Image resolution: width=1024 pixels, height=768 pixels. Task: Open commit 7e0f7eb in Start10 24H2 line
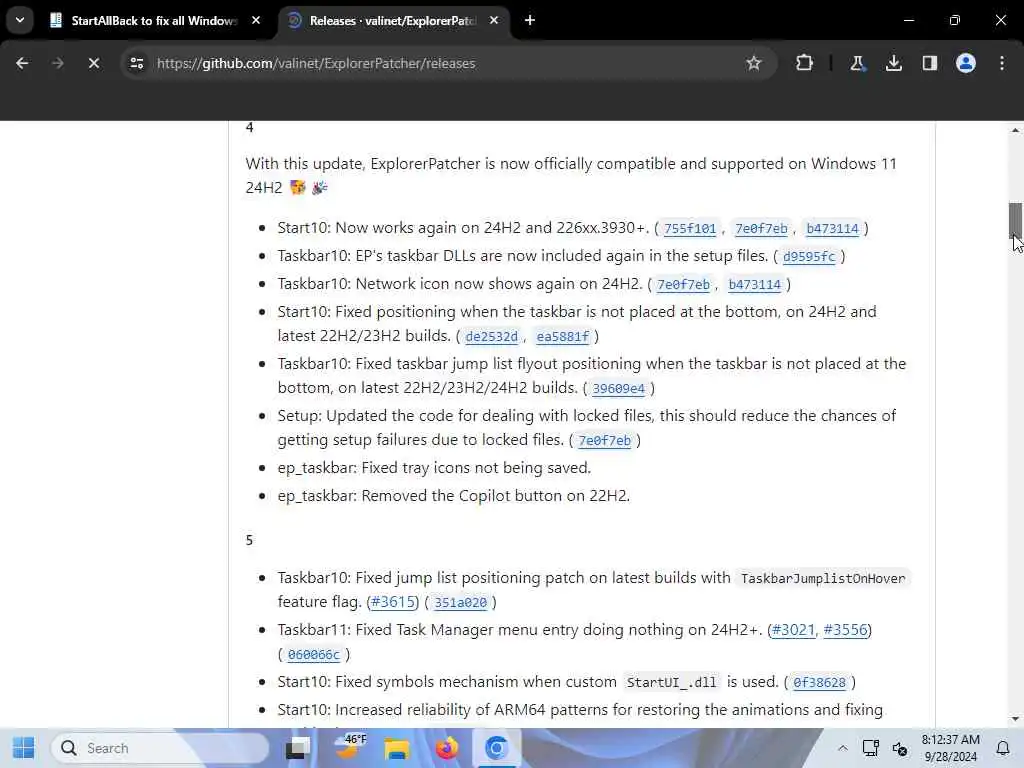tap(761, 229)
